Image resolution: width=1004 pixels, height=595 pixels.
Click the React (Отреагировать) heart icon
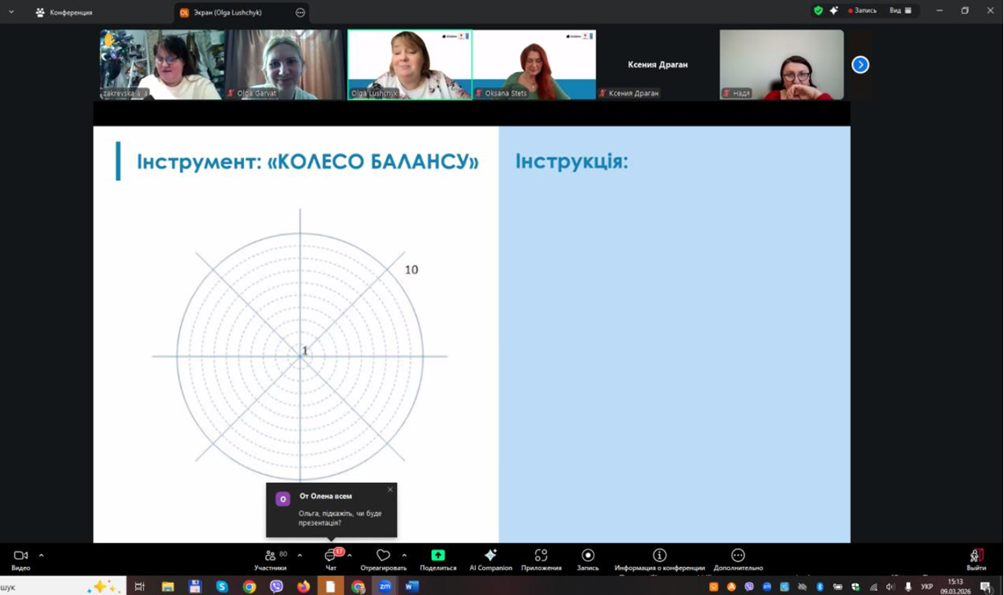pos(383,555)
